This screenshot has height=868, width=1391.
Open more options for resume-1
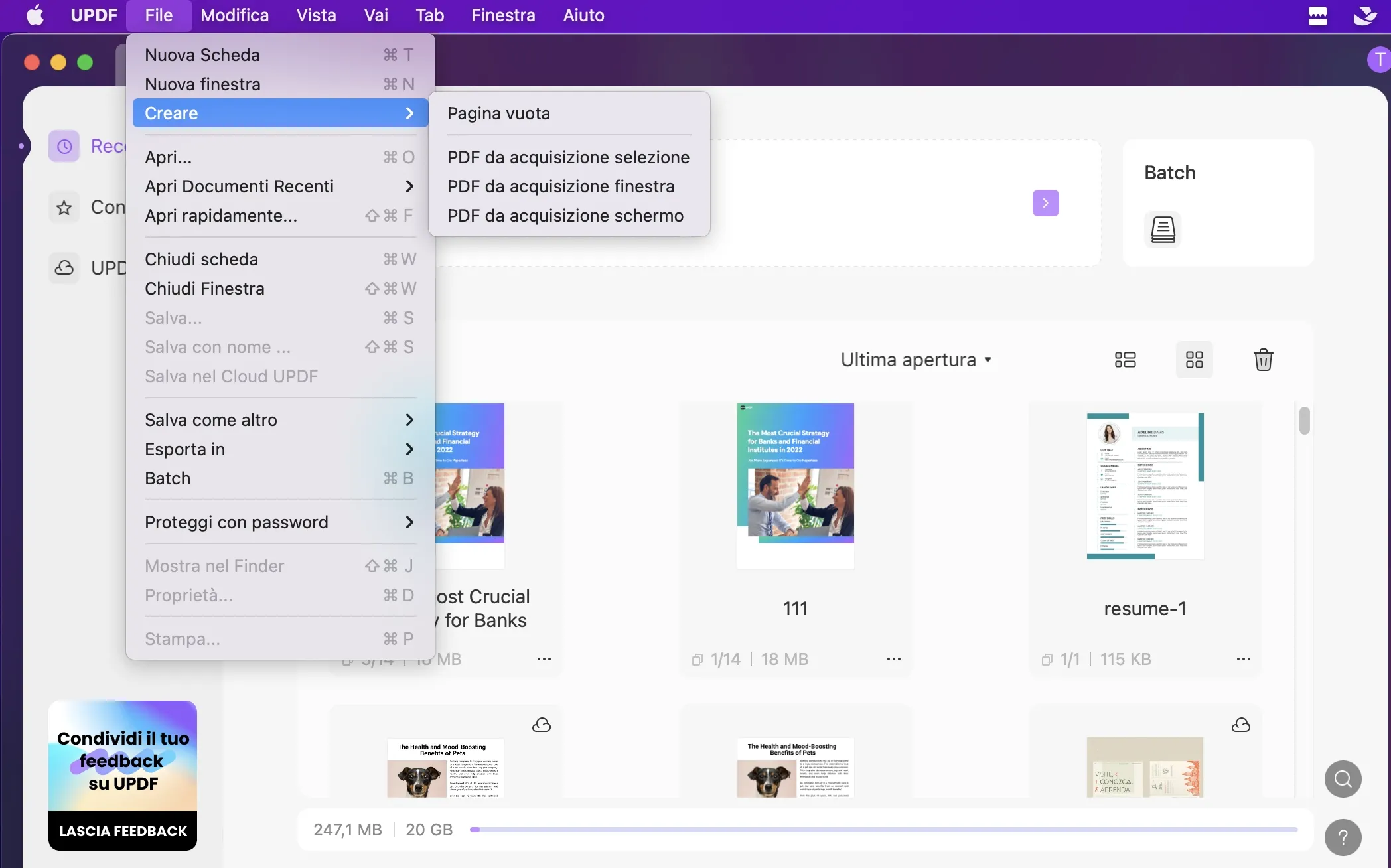[1244, 659]
